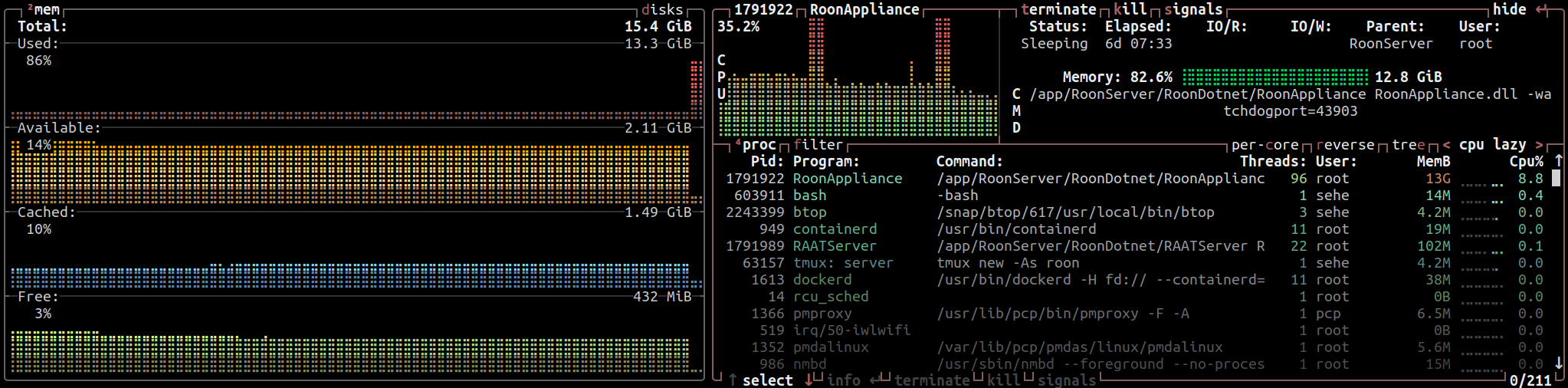Click the up arrow beside select

[x=733, y=380]
